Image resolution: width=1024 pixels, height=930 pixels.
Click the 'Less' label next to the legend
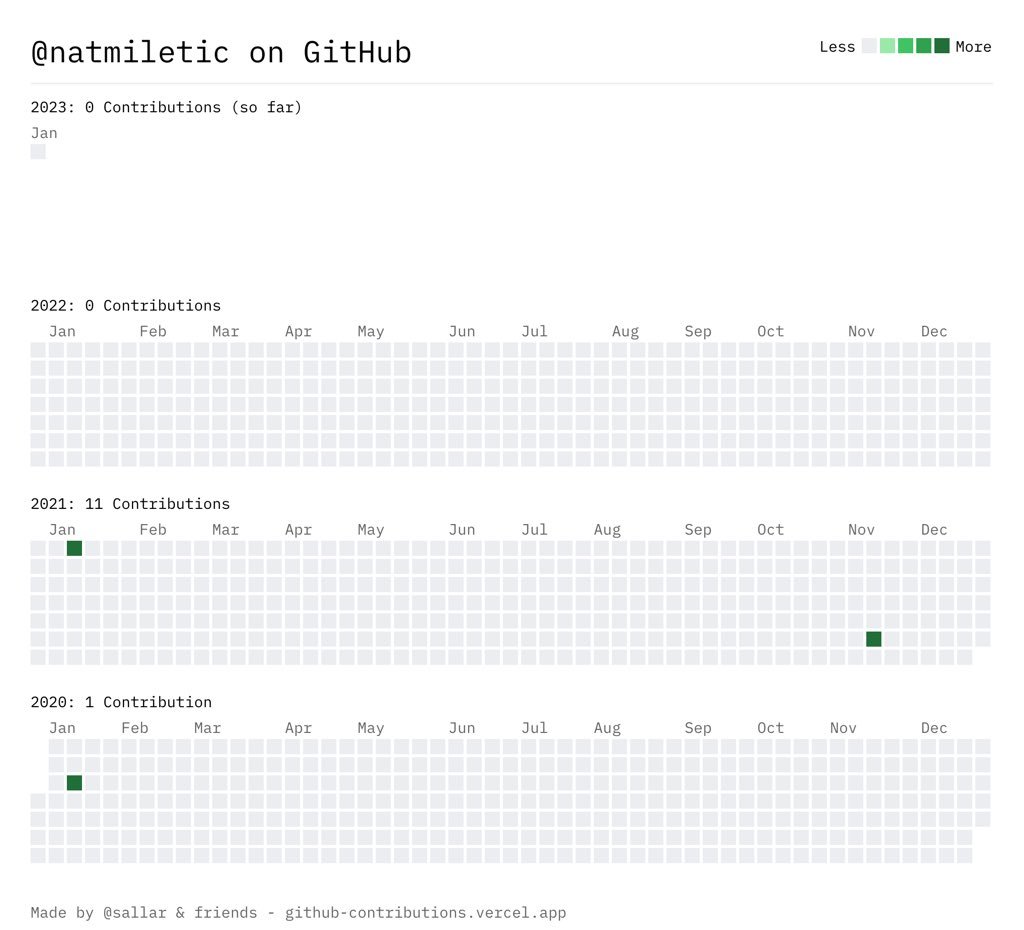[x=838, y=46]
